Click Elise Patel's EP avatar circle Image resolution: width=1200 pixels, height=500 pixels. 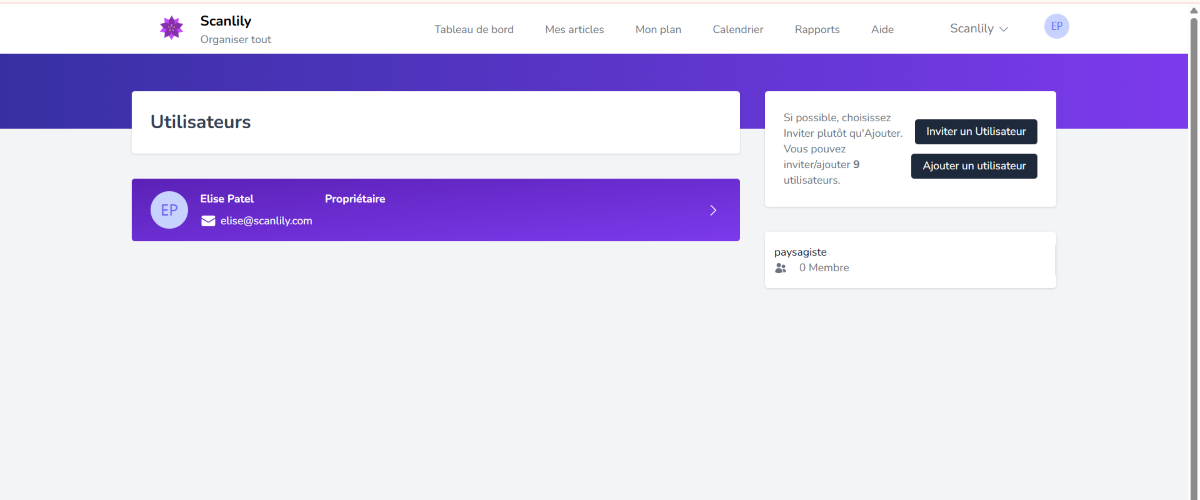(x=169, y=210)
